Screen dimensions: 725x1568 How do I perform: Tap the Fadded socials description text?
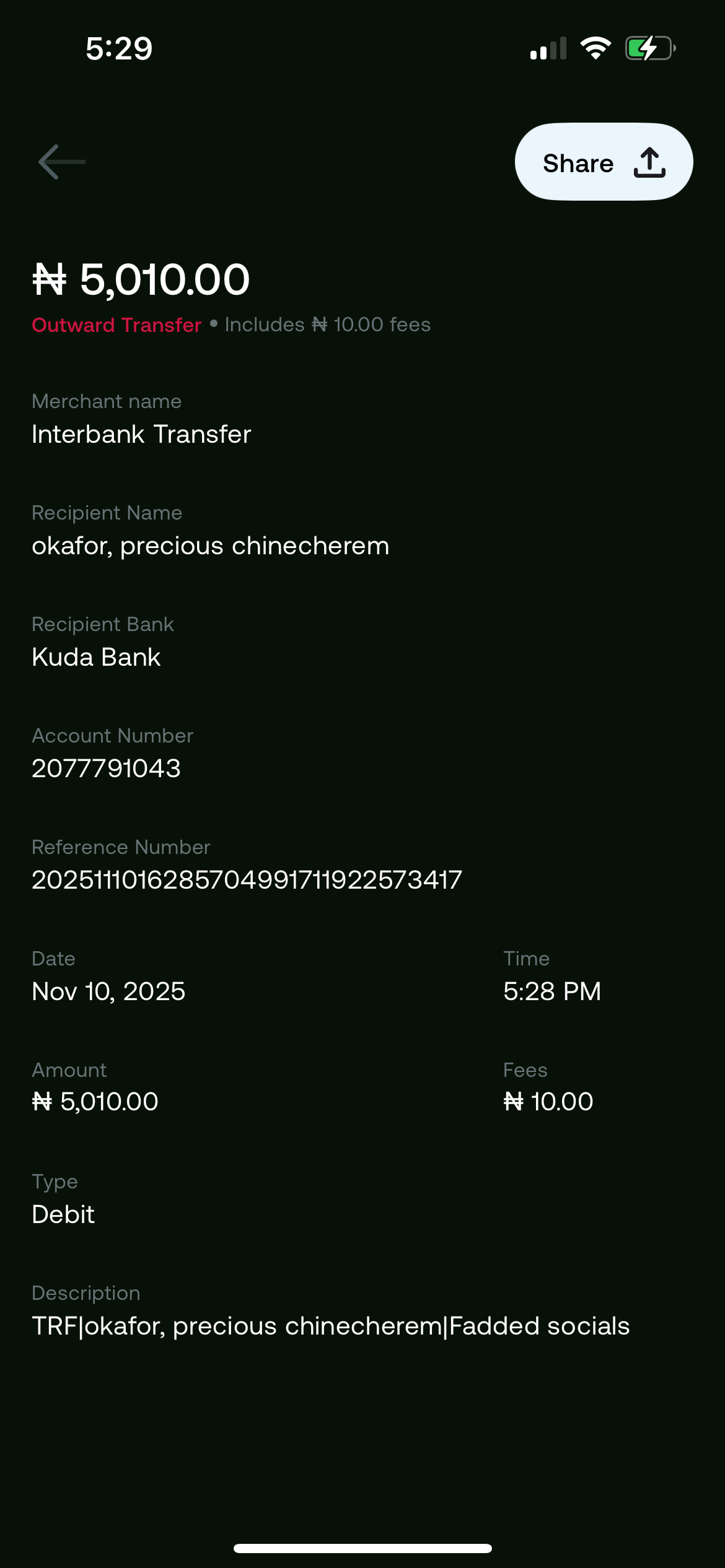[539, 1326]
